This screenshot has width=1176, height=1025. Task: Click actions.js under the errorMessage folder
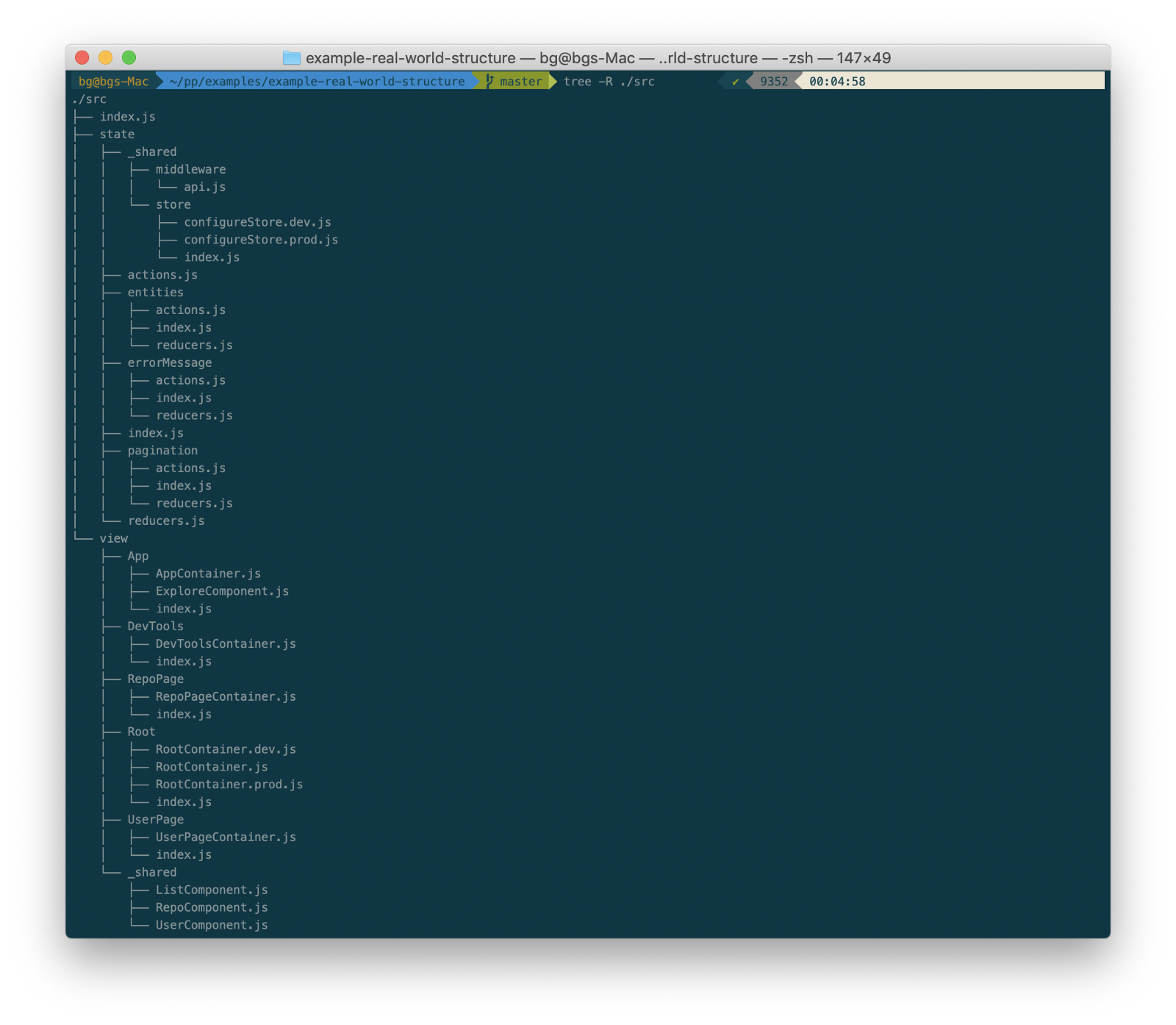pos(191,381)
